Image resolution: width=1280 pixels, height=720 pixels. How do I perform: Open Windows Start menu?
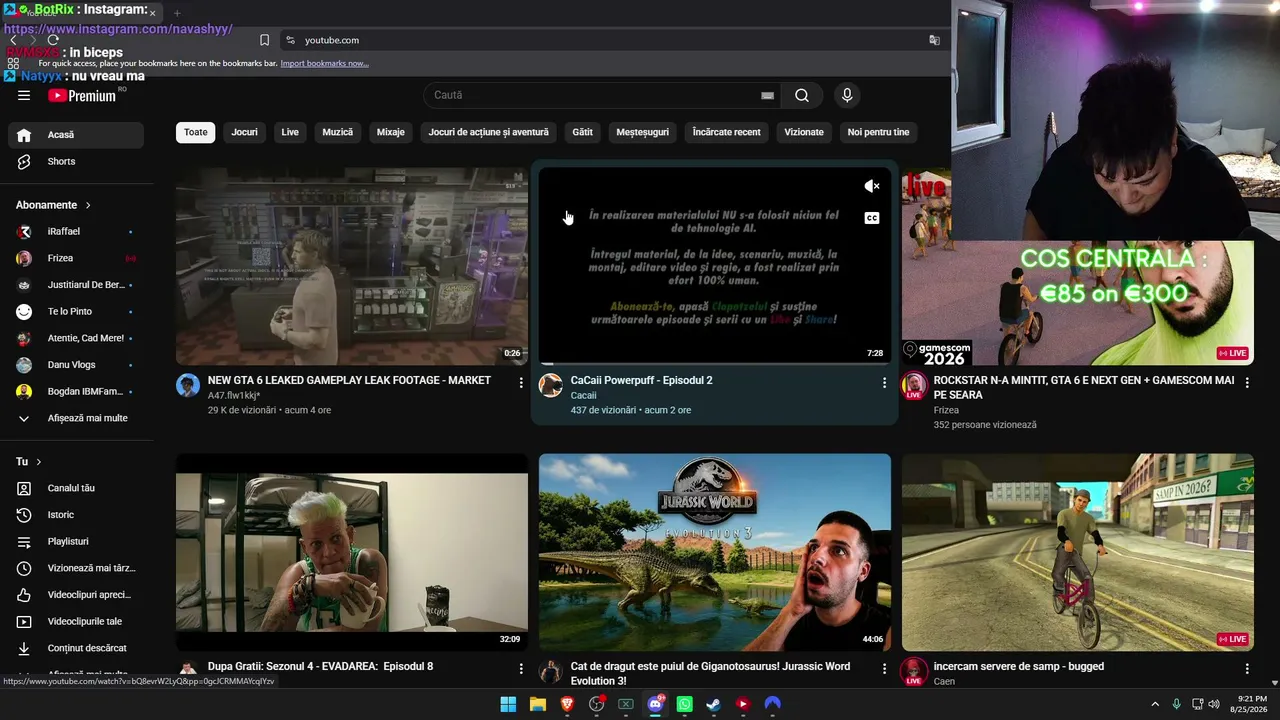(508, 704)
